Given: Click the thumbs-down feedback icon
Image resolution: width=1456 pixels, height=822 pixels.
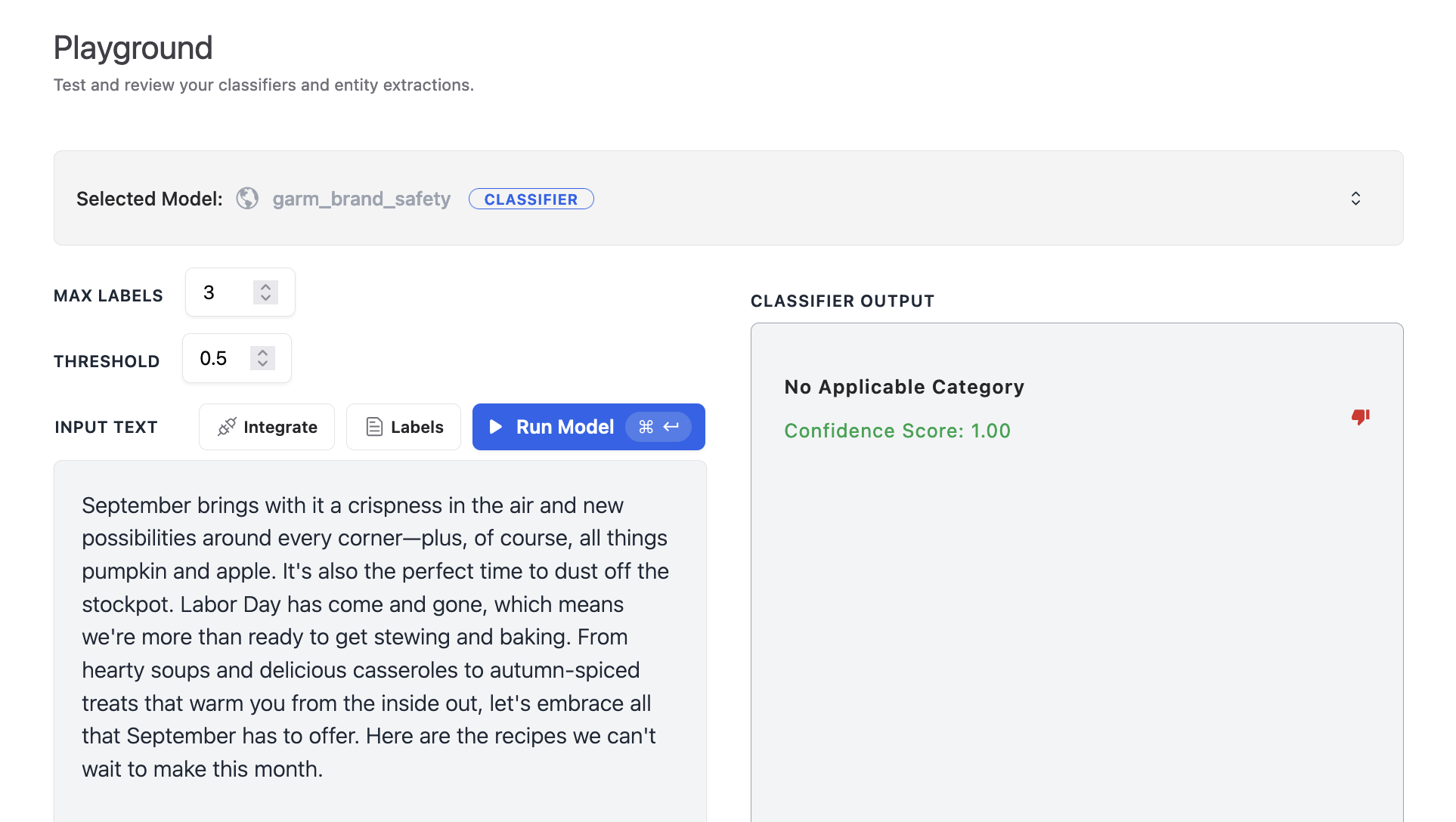Looking at the screenshot, I should [1361, 416].
